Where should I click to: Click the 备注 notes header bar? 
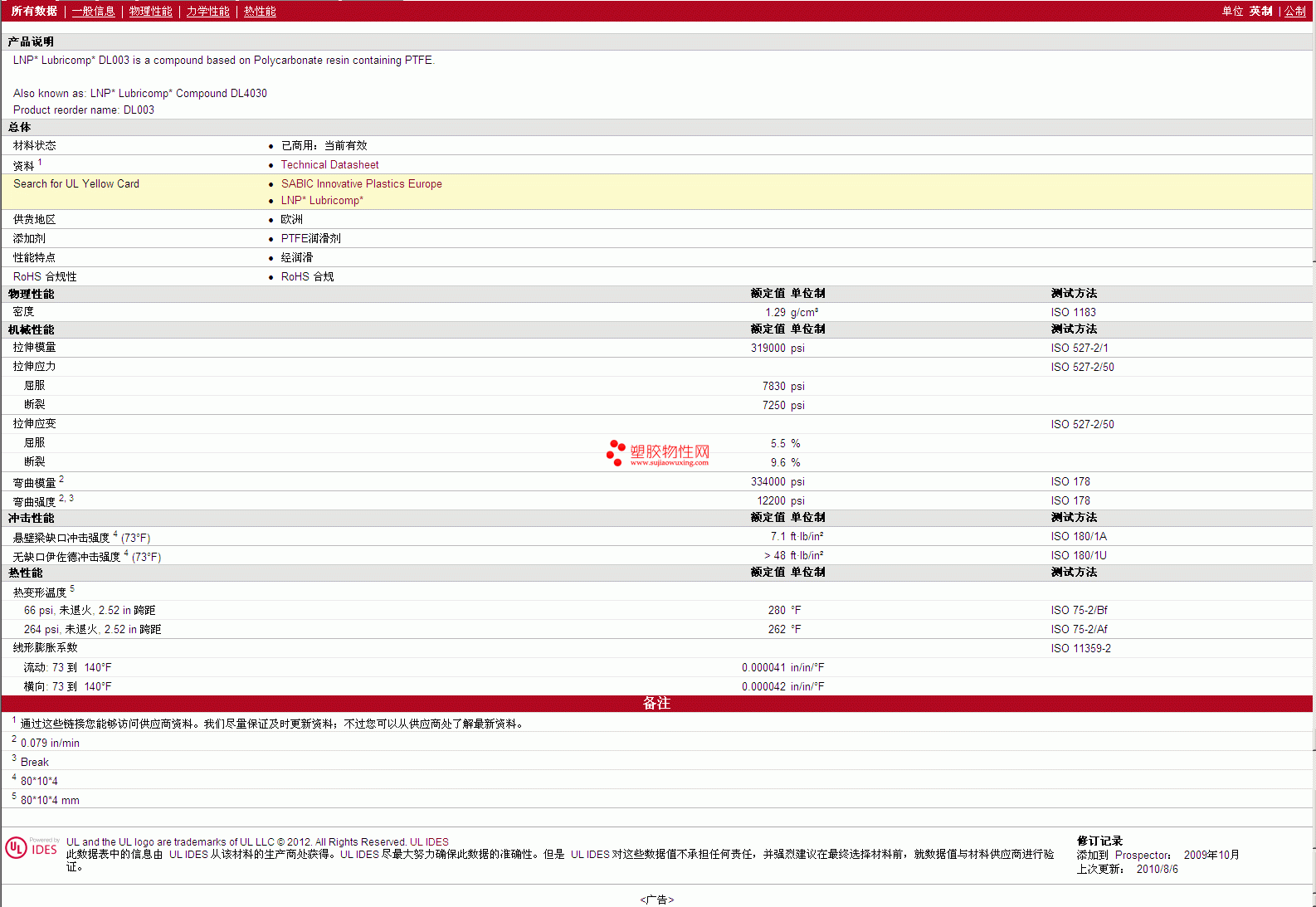[656, 703]
